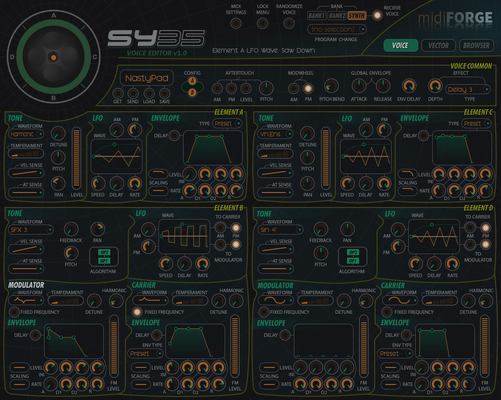Toggle the Modwheel PM switch

click(x=308, y=88)
